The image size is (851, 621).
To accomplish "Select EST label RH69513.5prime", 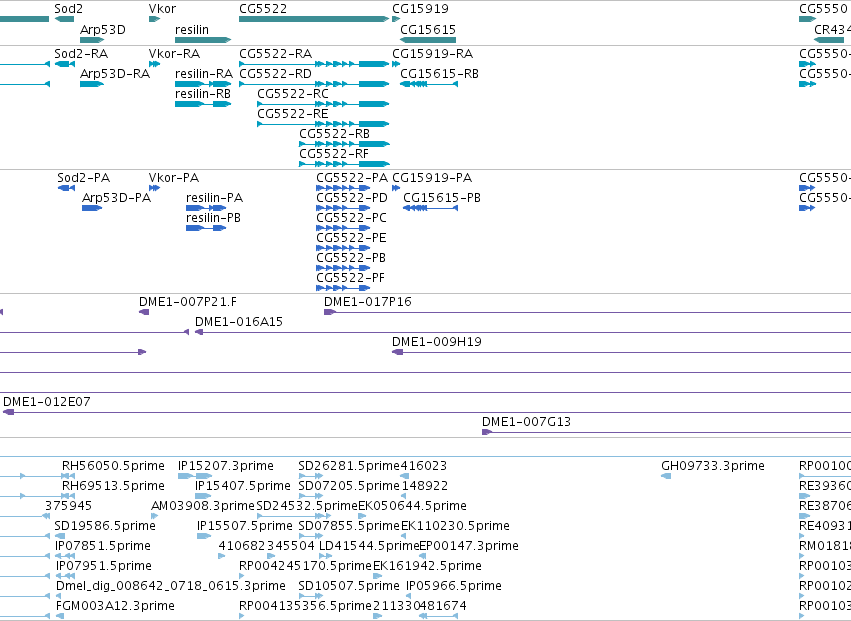I will tap(113, 486).
